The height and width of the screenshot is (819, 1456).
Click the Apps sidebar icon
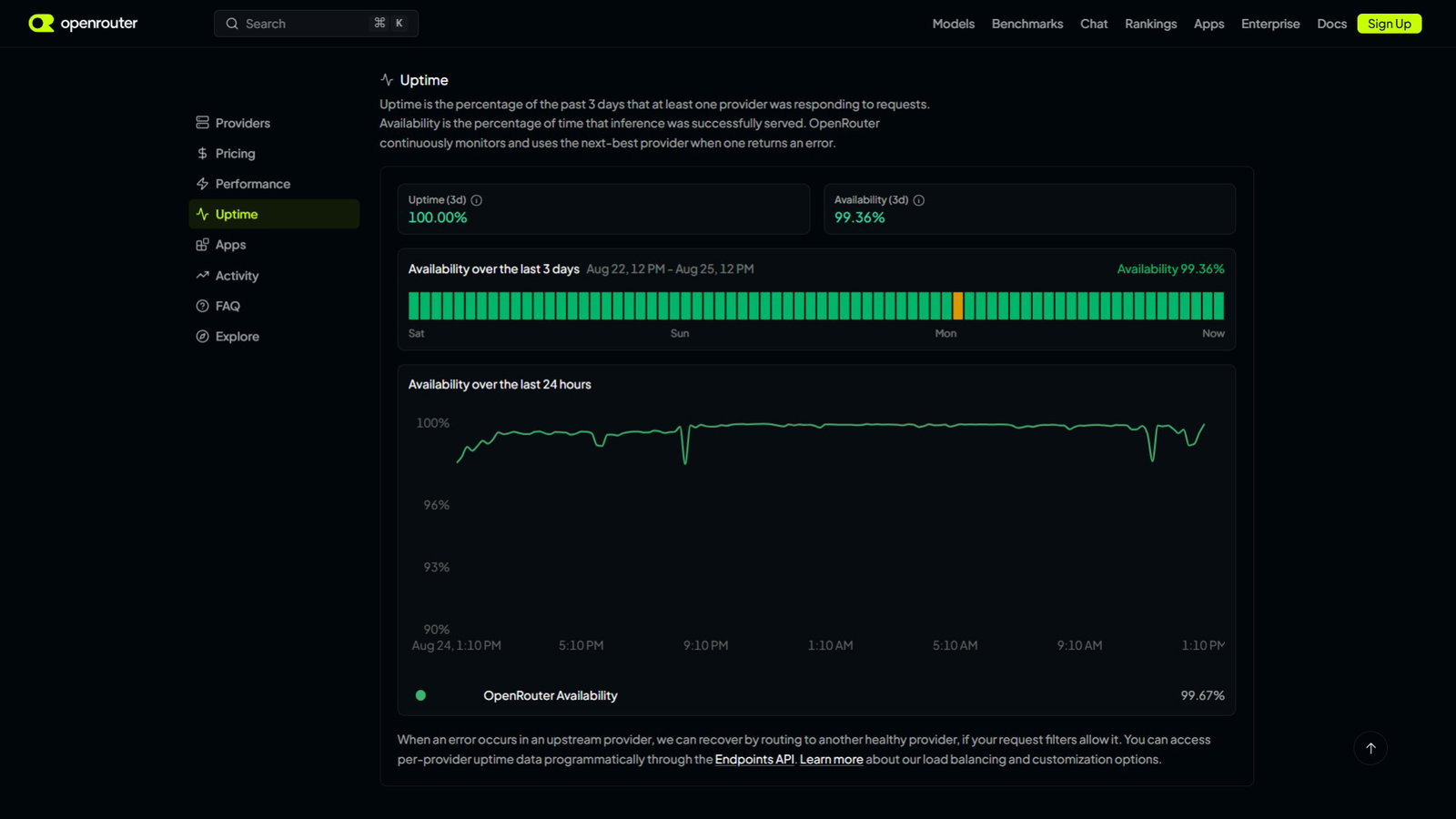[x=202, y=245]
